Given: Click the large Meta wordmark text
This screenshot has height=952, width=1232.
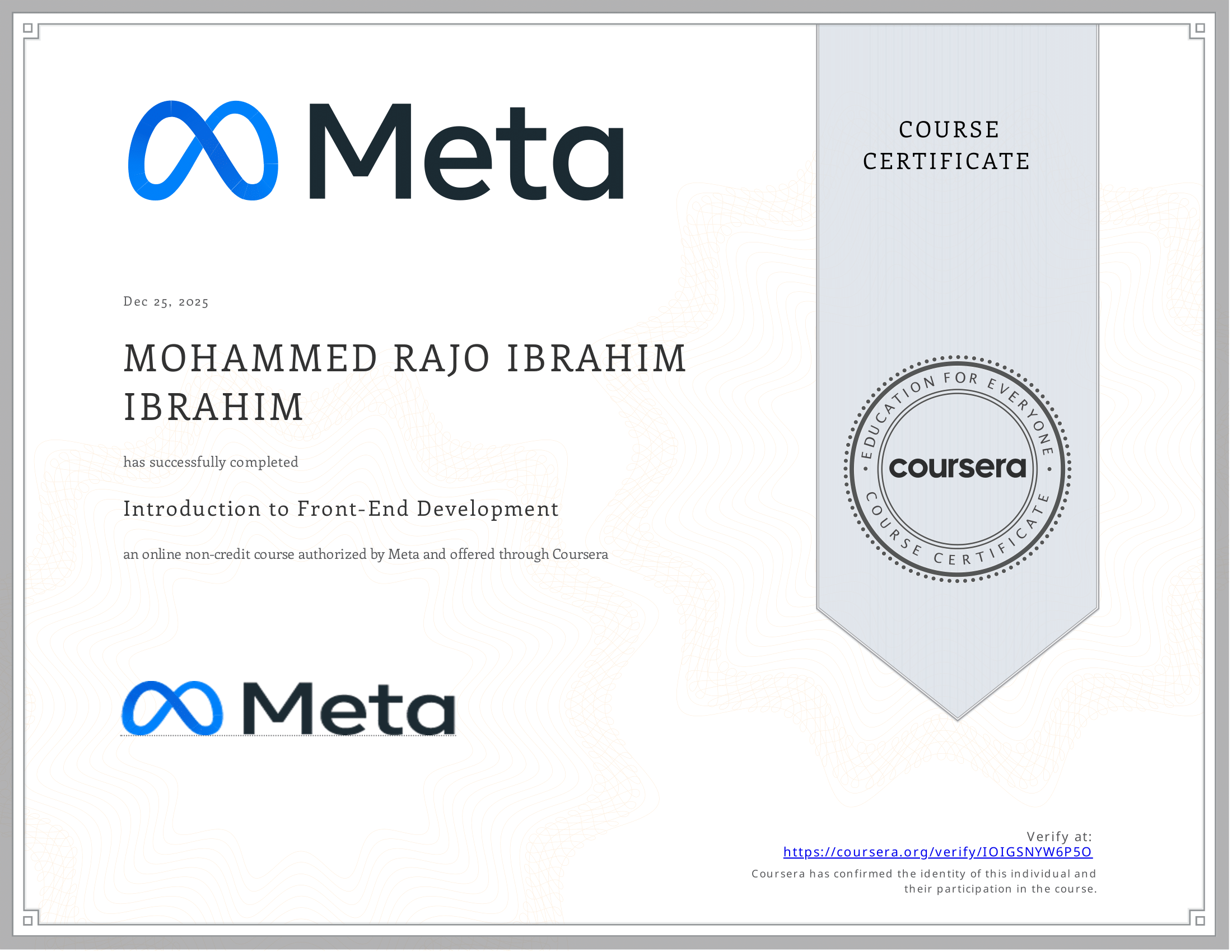Looking at the screenshot, I should coord(466,152).
